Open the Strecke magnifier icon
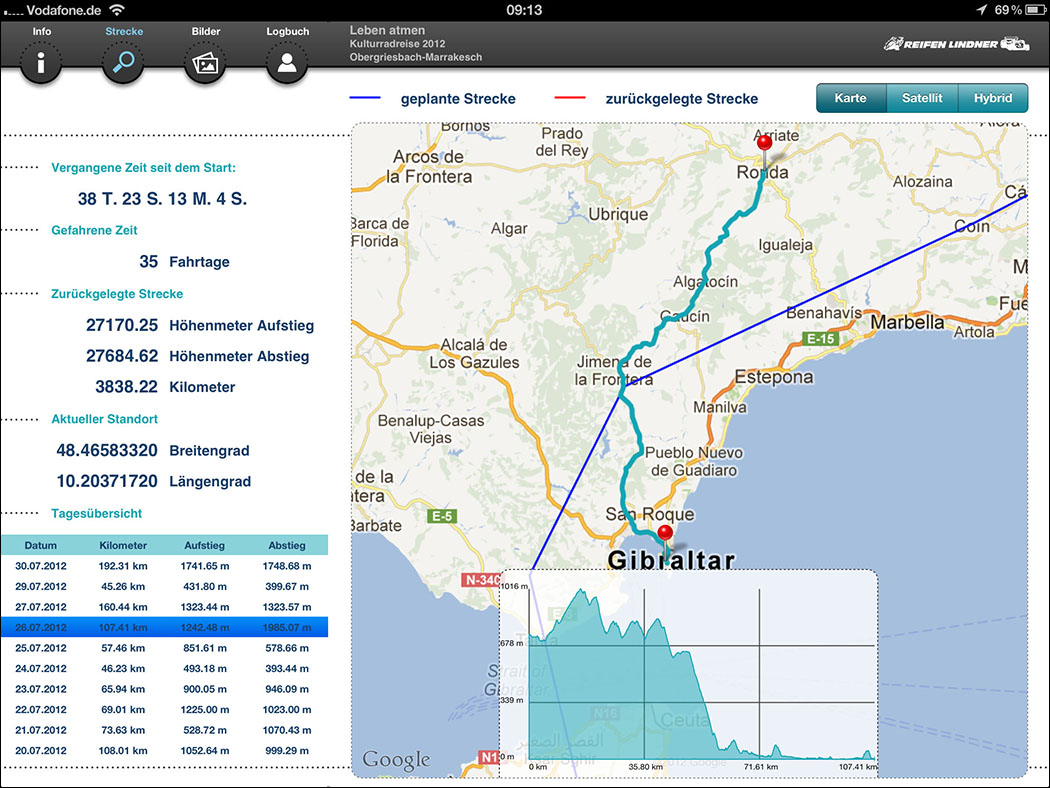 (123, 63)
